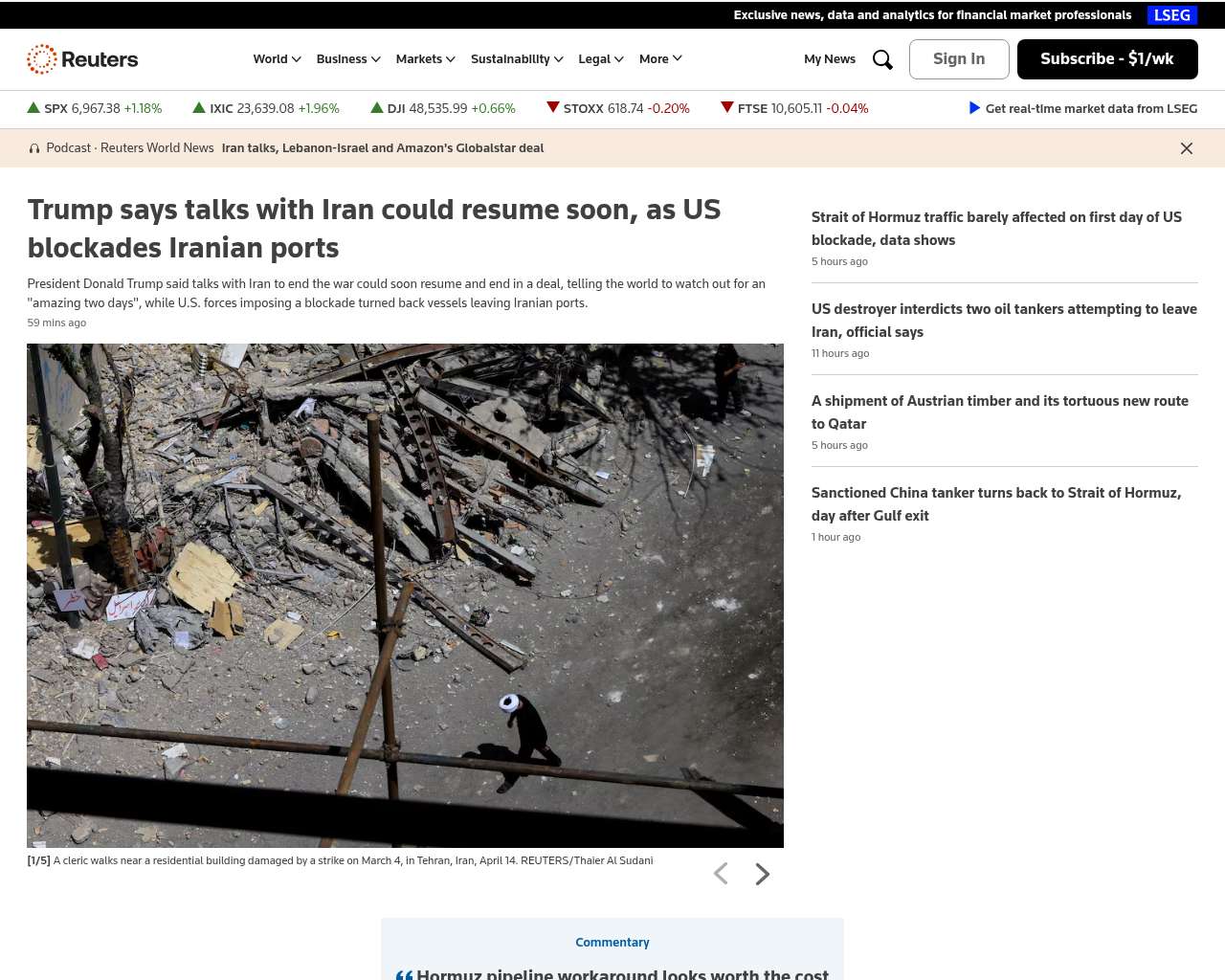Dismiss the podcast banner
The image size is (1225, 980).
(1187, 148)
